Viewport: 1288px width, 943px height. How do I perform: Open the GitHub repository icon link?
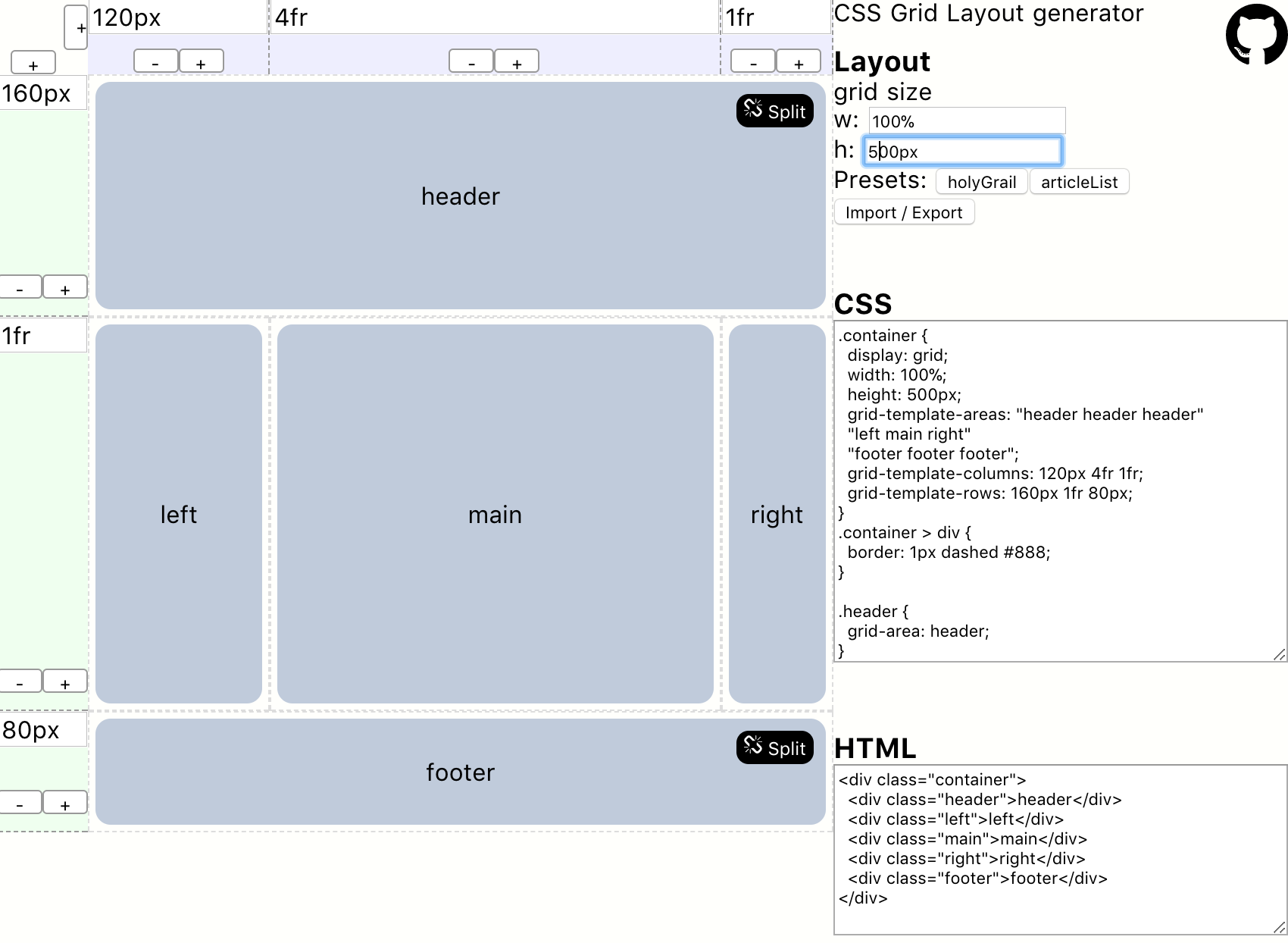tap(1255, 35)
